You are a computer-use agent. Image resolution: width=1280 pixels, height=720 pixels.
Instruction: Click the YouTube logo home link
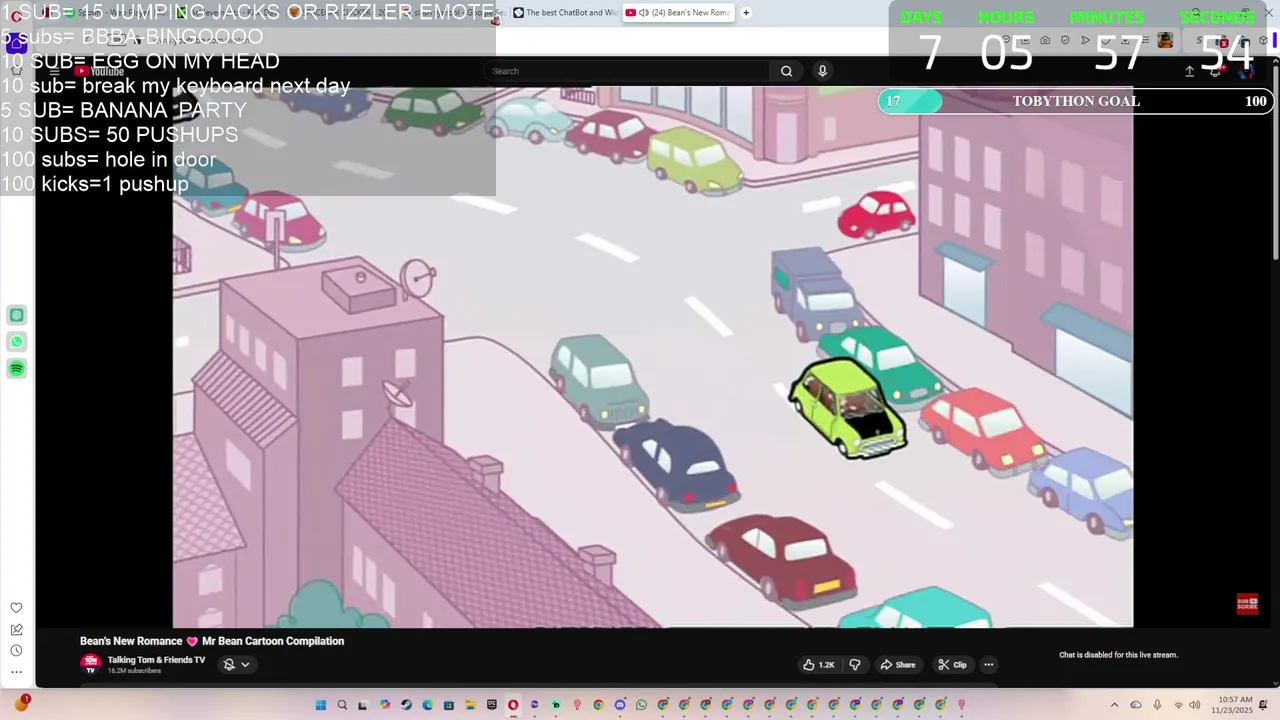pyautogui.click(x=100, y=71)
